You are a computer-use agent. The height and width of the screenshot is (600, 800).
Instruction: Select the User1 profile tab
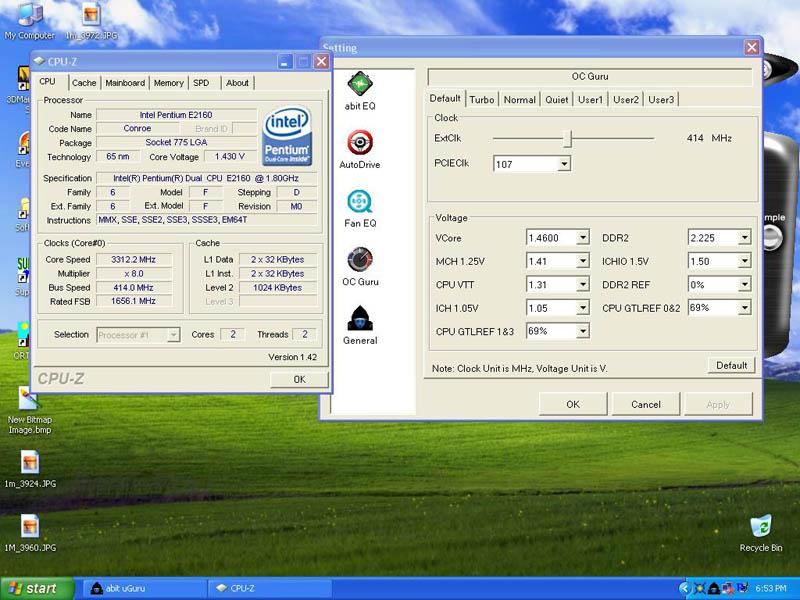pos(590,99)
